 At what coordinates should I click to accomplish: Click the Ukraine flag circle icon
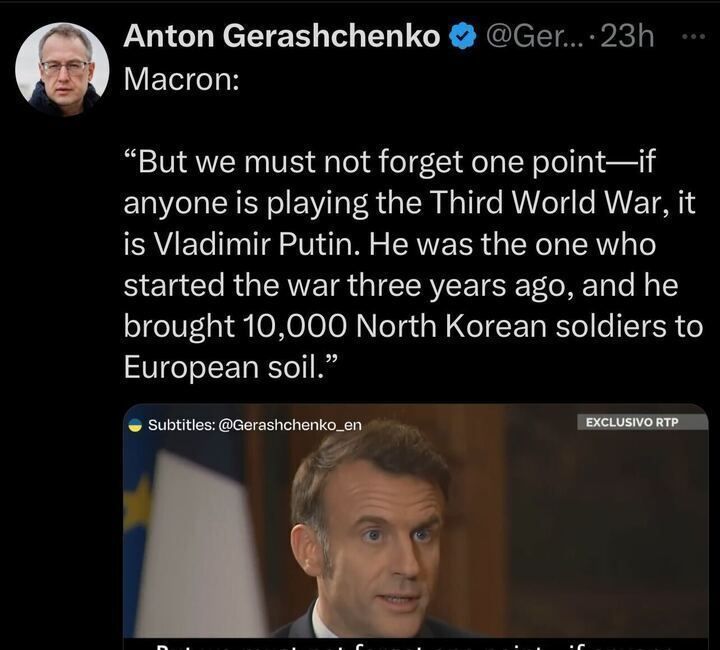pyautogui.click(x=135, y=425)
